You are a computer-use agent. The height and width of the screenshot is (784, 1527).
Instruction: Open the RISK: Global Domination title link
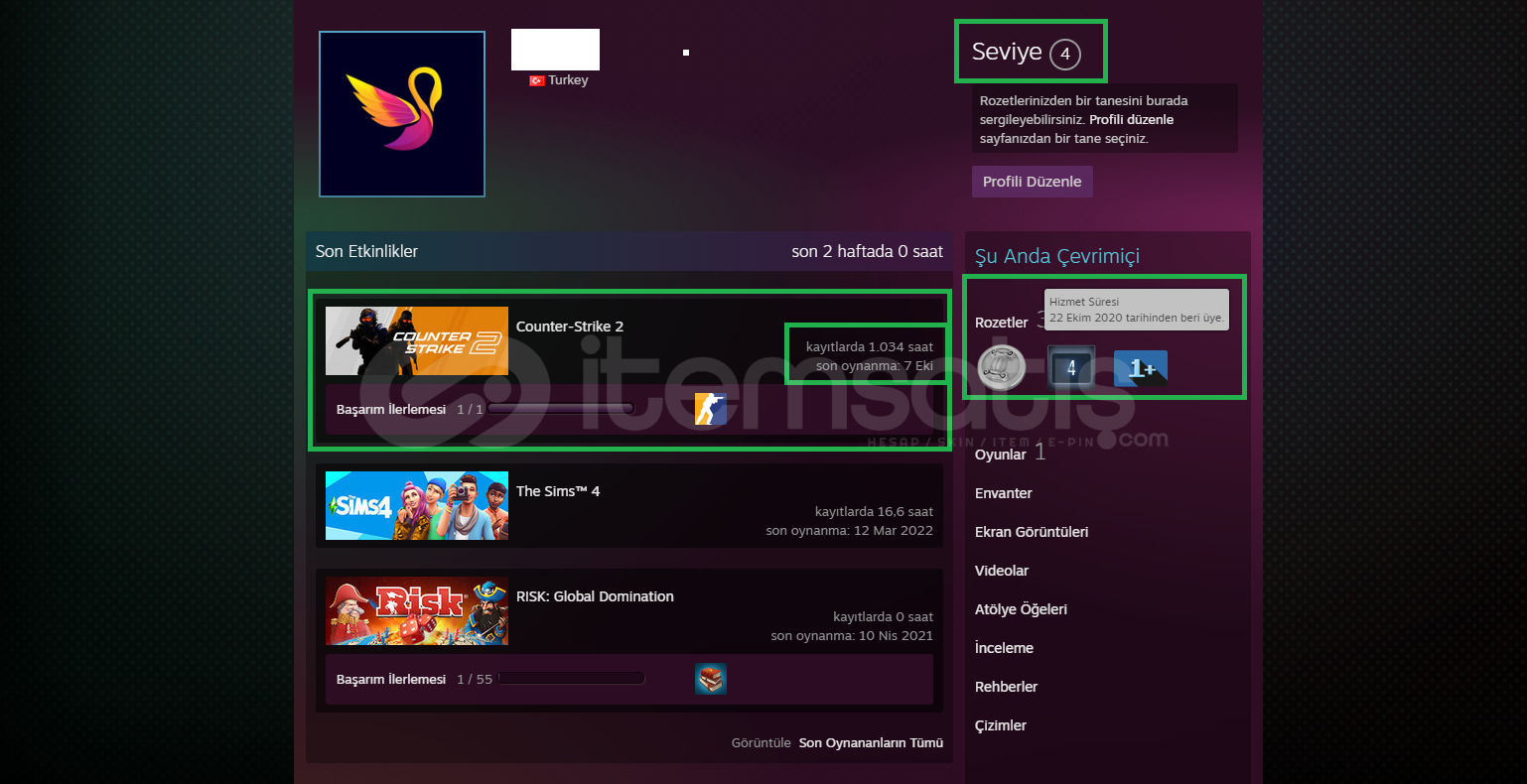coord(595,596)
